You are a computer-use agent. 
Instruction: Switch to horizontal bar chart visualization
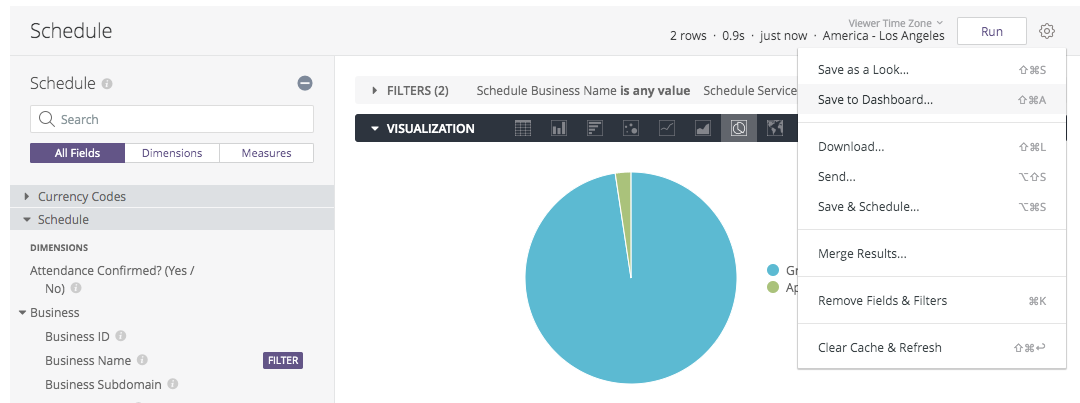point(594,128)
